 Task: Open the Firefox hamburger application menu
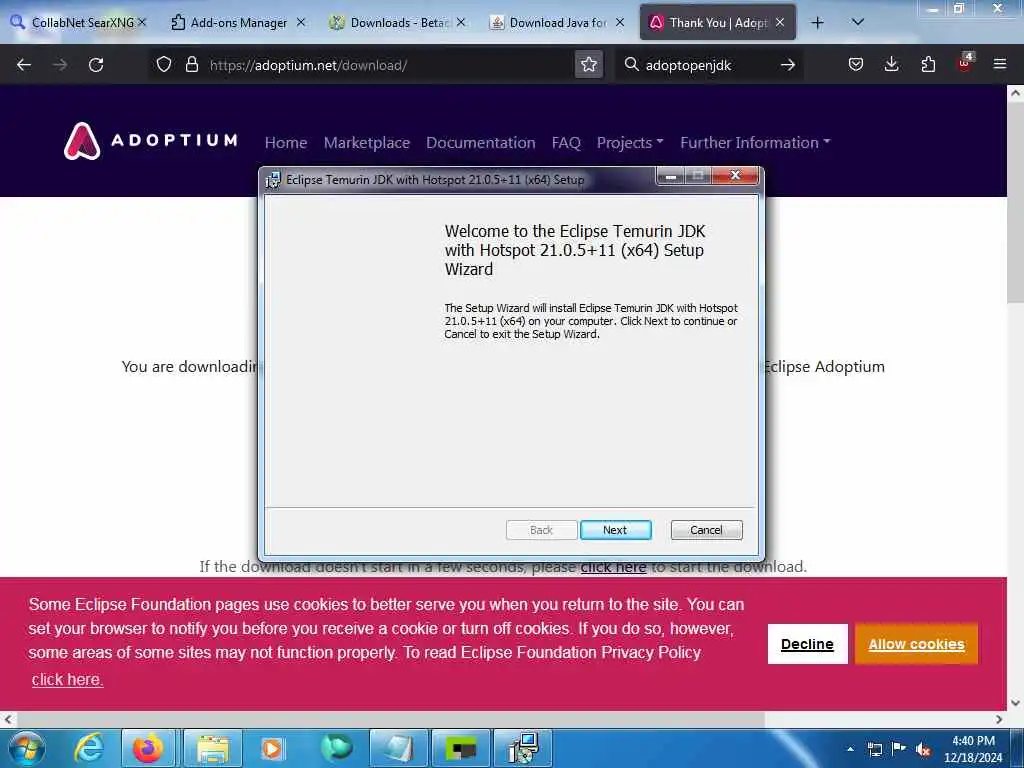coord(1000,65)
